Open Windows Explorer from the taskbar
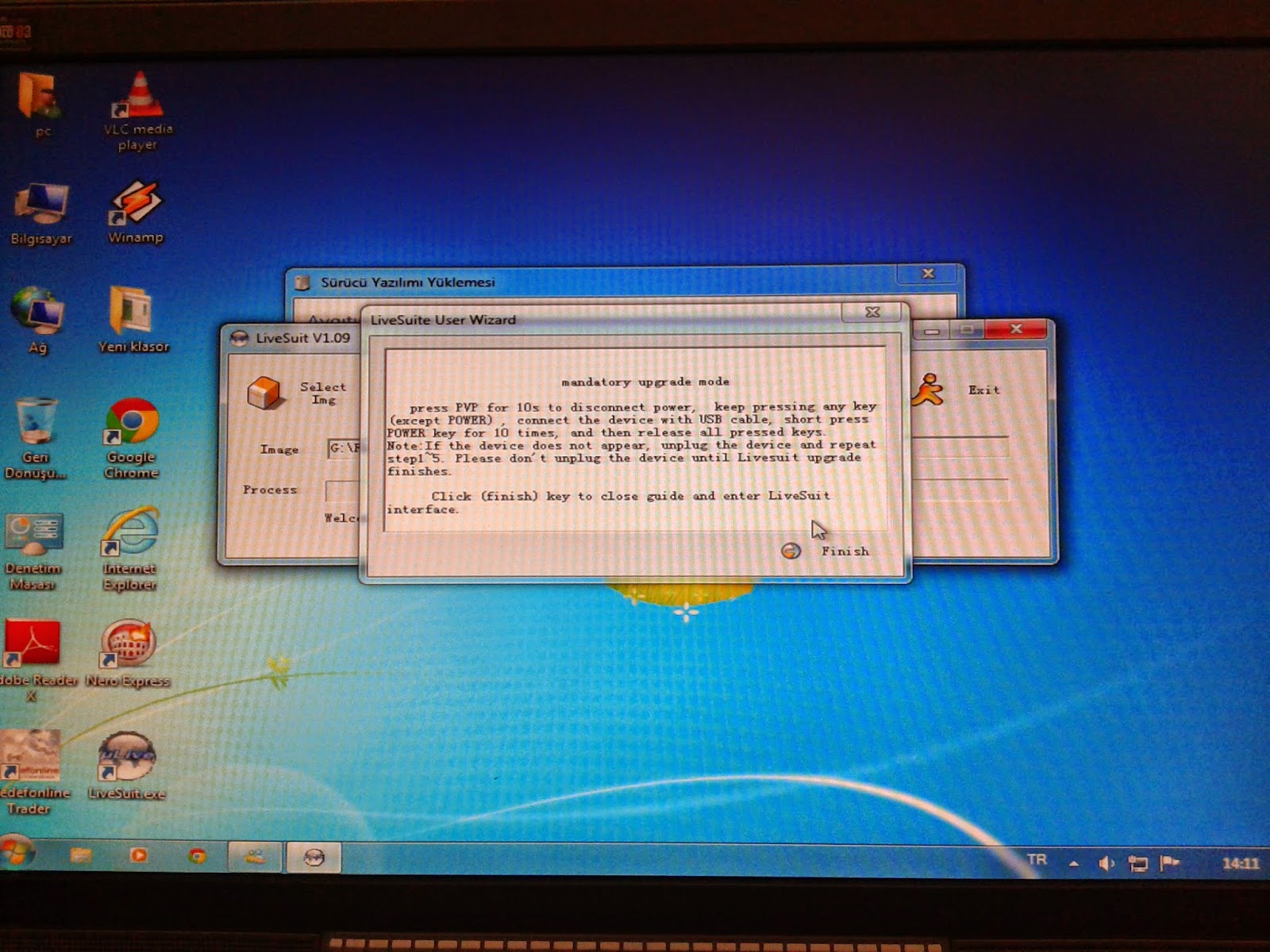Screen dimensions: 1270x952 80,855
